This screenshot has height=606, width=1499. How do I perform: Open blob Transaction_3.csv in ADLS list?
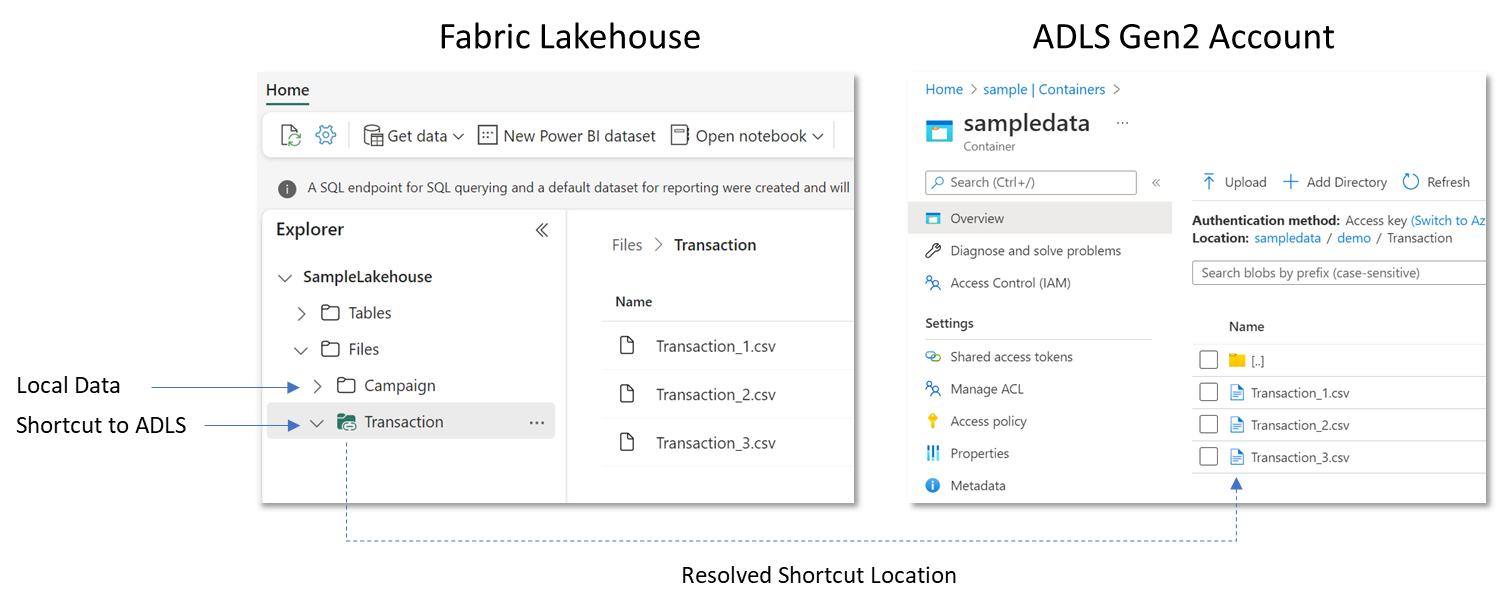[x=1300, y=457]
